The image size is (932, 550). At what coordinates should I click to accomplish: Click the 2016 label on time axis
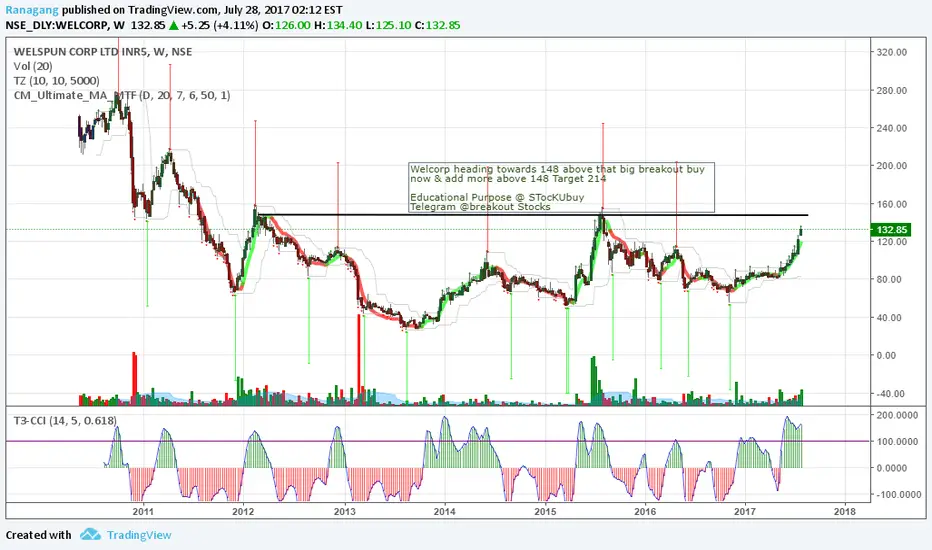(x=646, y=511)
